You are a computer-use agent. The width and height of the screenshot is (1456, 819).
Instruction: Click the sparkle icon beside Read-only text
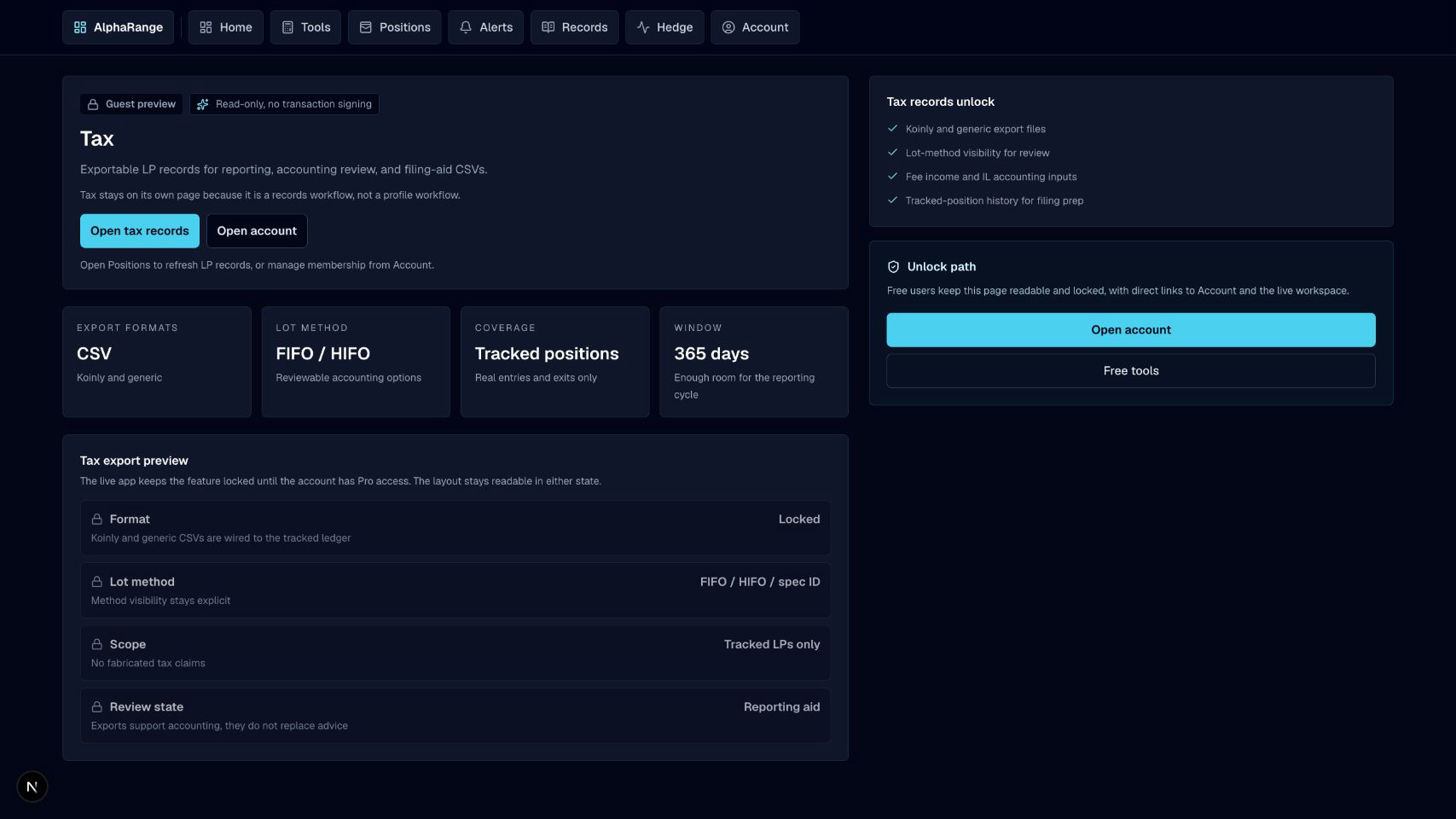203,104
